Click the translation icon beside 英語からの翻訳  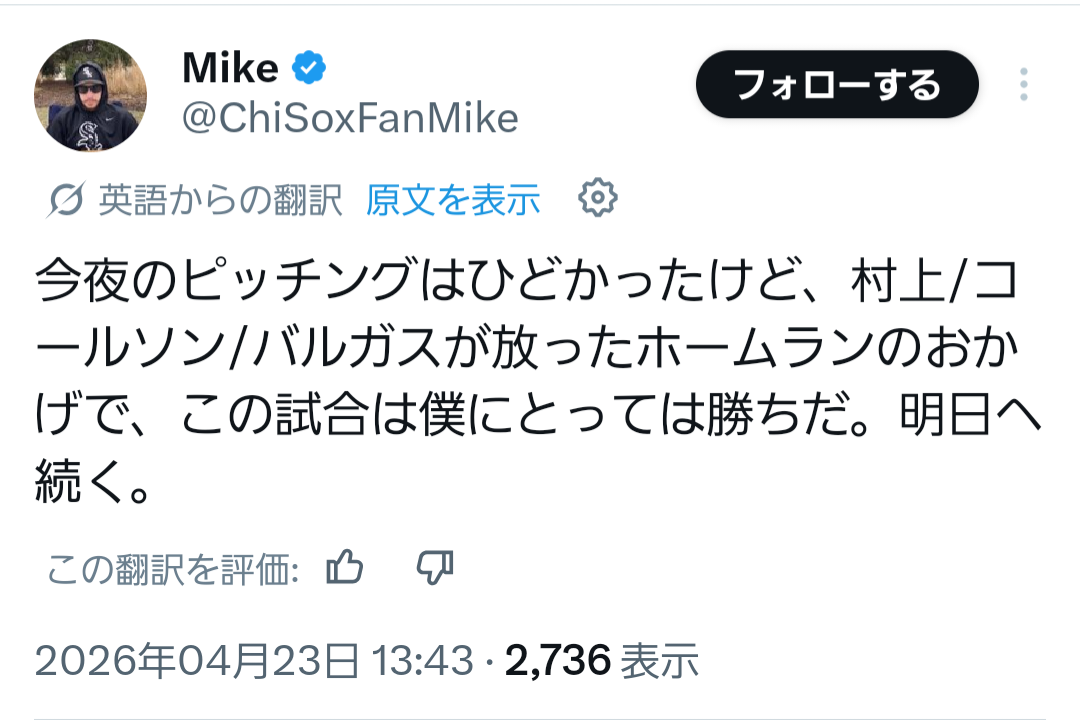click(66, 201)
